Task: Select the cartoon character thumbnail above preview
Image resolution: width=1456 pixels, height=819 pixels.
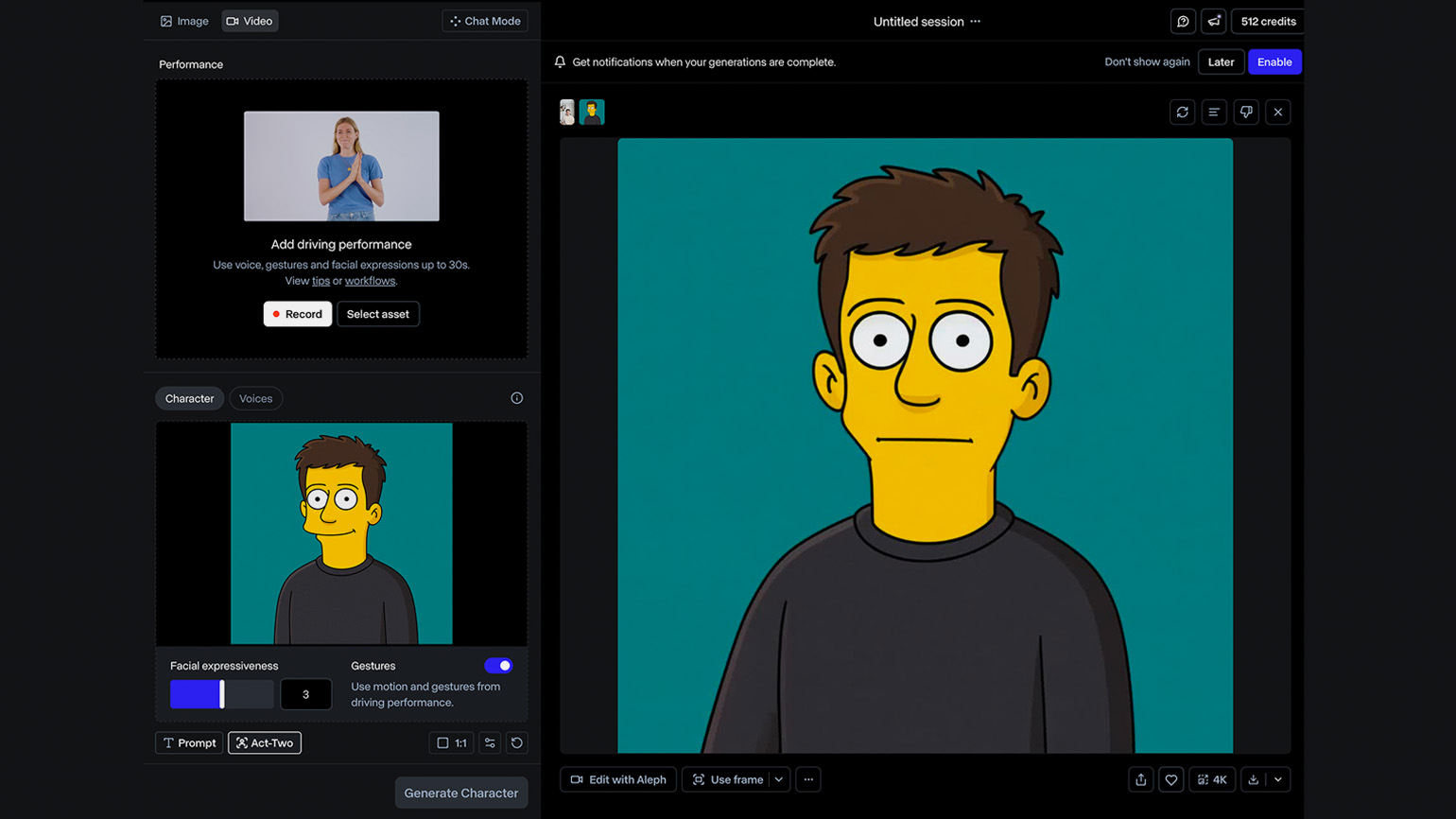Action: [592, 113]
